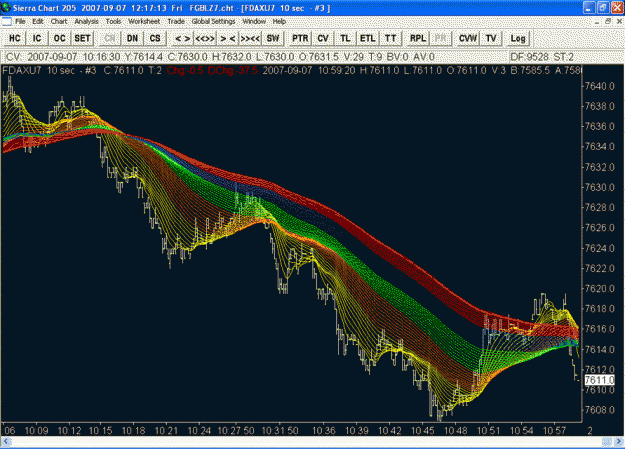This screenshot has width=625, height=449.
Task: Click the 7608.0 price scale label
Action: point(599,410)
